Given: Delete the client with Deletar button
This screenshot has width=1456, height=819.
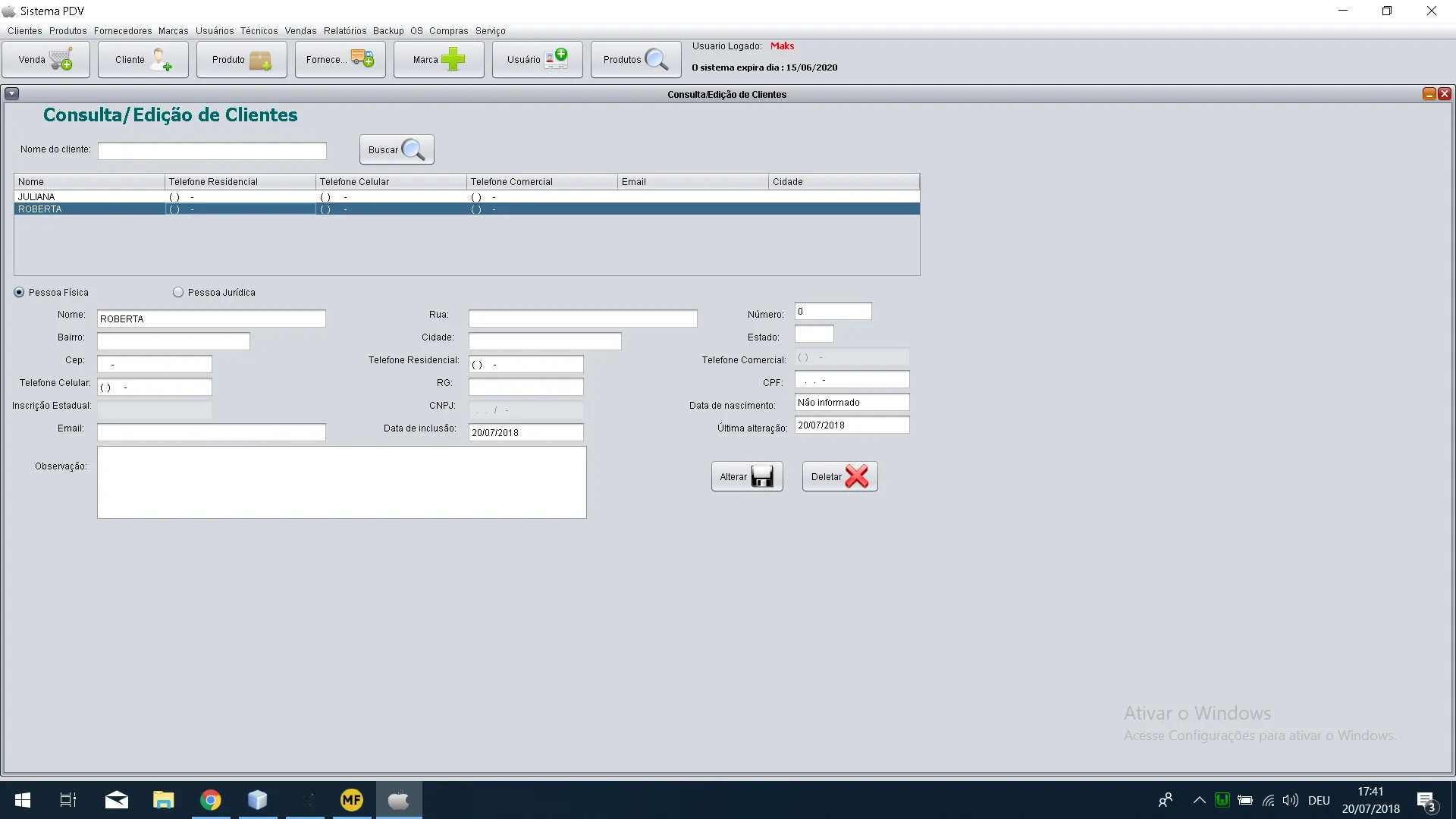Looking at the screenshot, I should pos(839,477).
